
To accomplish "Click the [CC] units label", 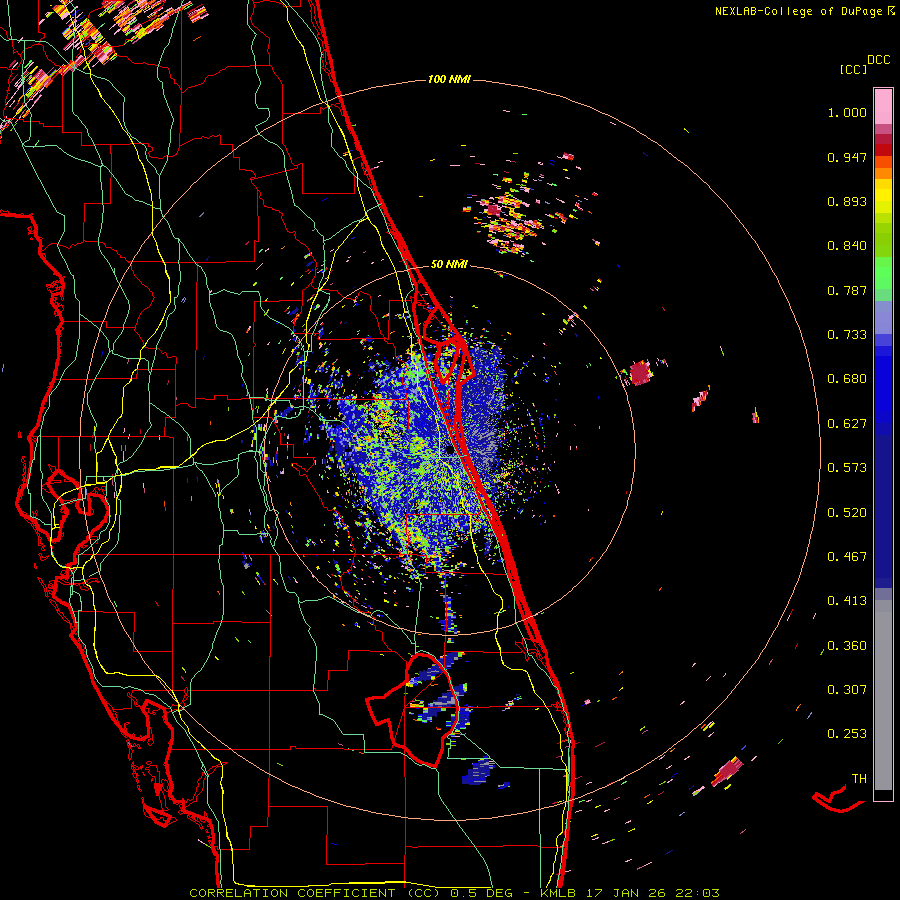I will coord(853,69).
